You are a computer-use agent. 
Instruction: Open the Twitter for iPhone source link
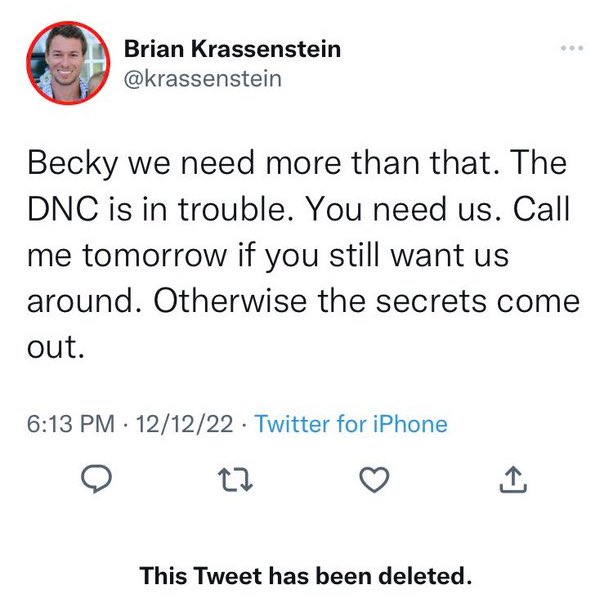(x=351, y=424)
